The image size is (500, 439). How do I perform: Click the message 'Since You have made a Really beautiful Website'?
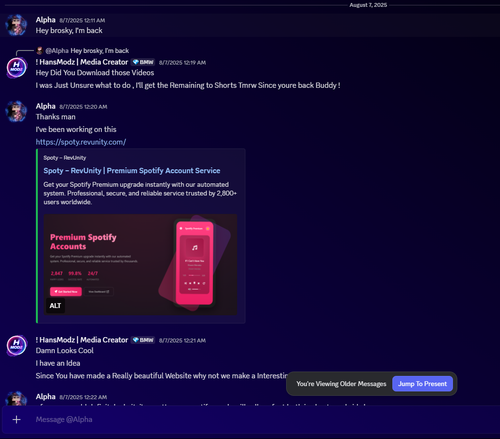161,376
